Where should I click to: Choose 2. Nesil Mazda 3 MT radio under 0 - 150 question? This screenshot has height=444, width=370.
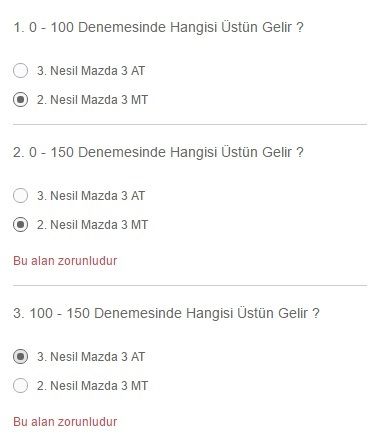(20, 225)
